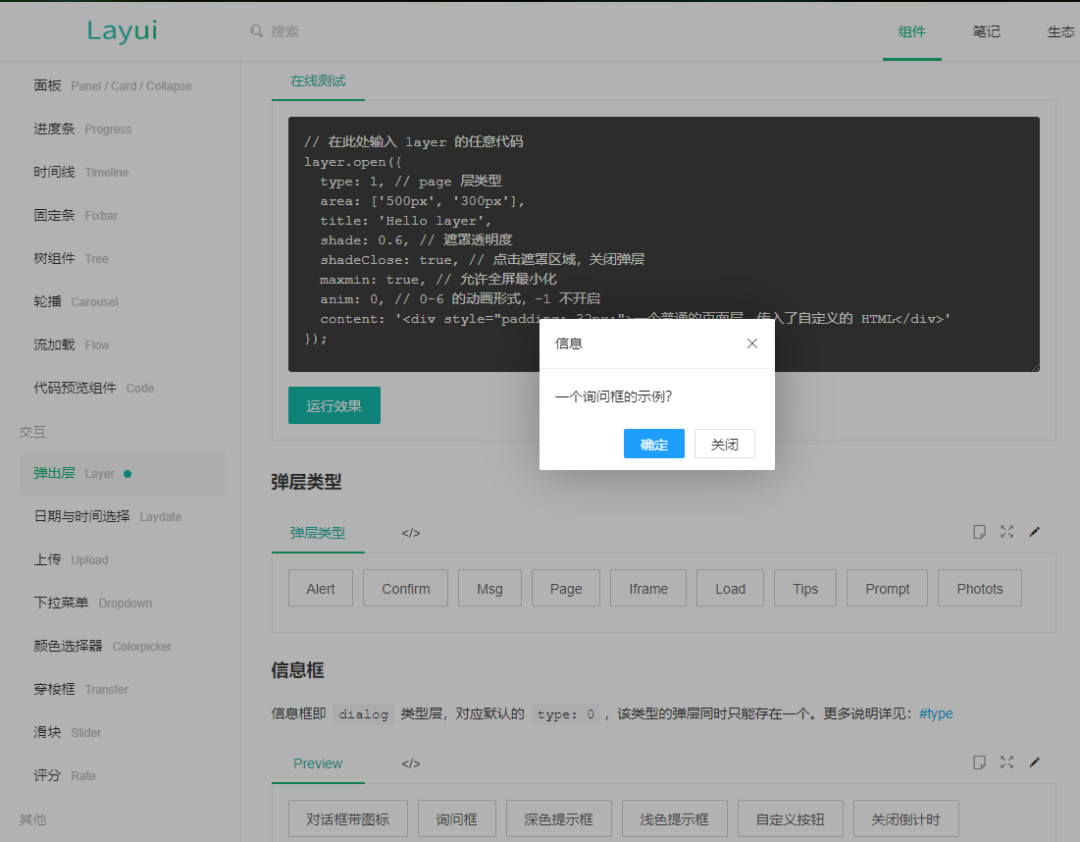The width and height of the screenshot is (1080, 842).
Task: Click the note icon in the 信息框 section
Action: pos(979,762)
